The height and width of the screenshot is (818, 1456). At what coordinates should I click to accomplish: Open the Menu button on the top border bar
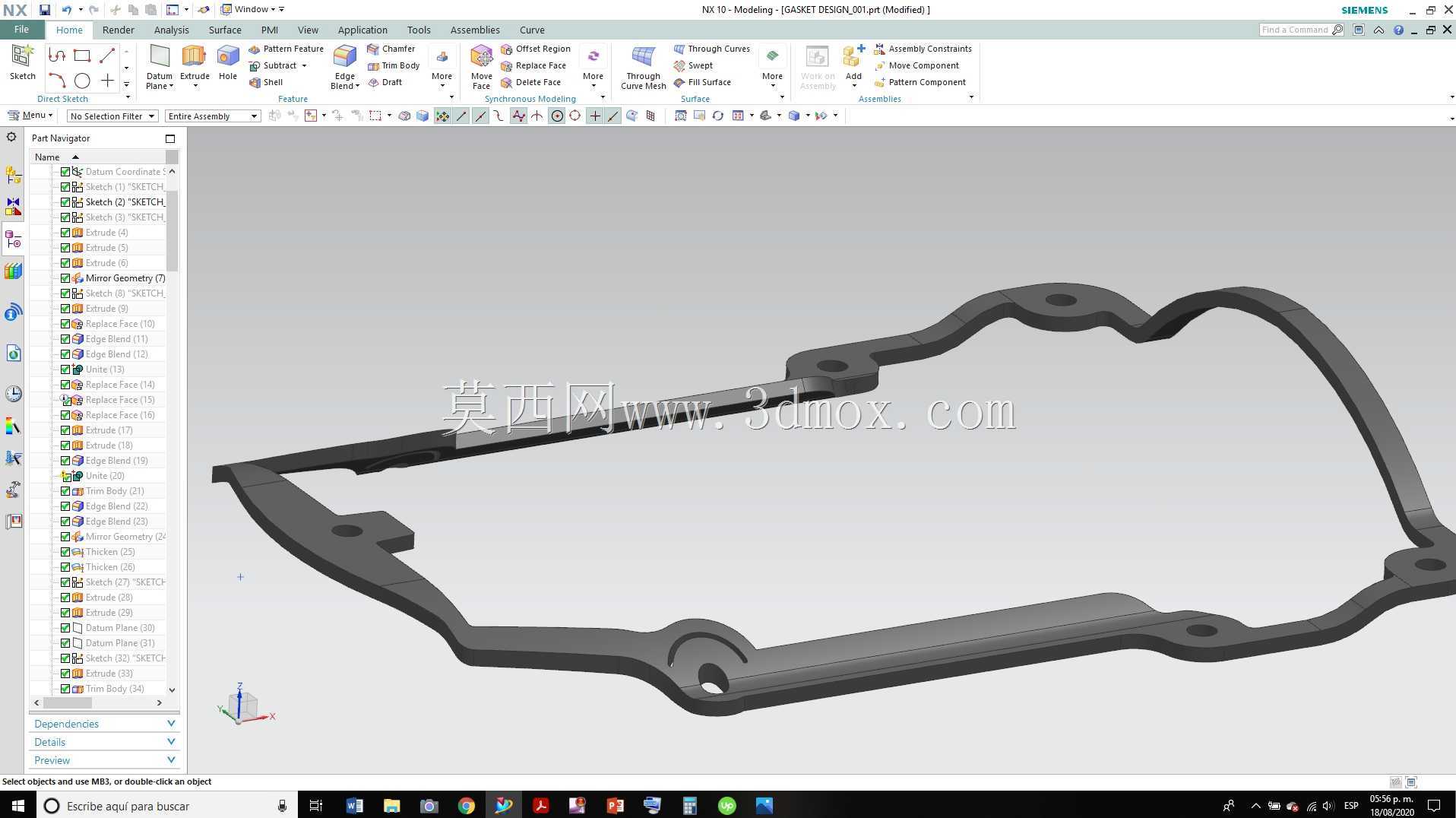point(30,116)
